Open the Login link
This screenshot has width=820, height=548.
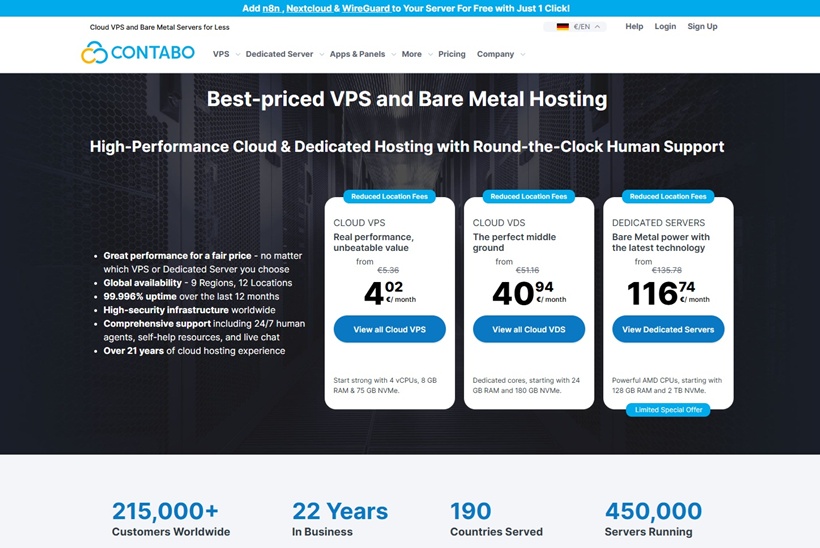click(x=665, y=26)
